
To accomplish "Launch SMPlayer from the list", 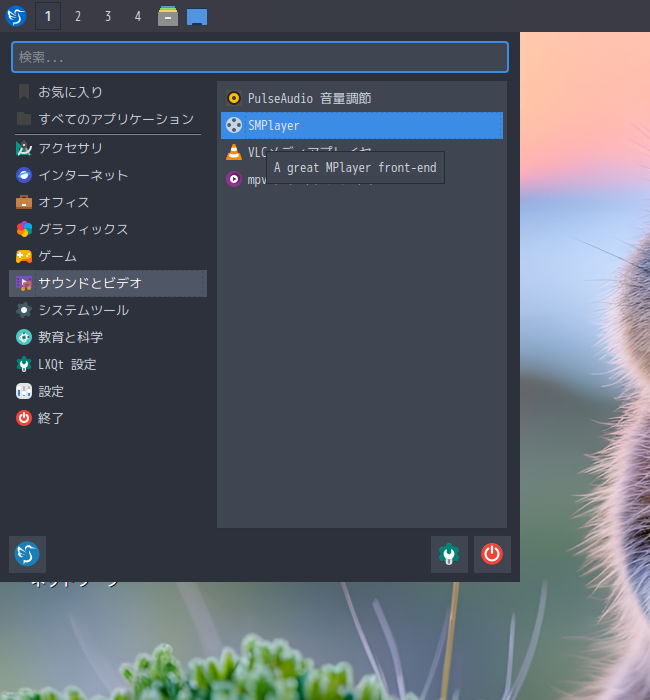I will click(x=362, y=125).
